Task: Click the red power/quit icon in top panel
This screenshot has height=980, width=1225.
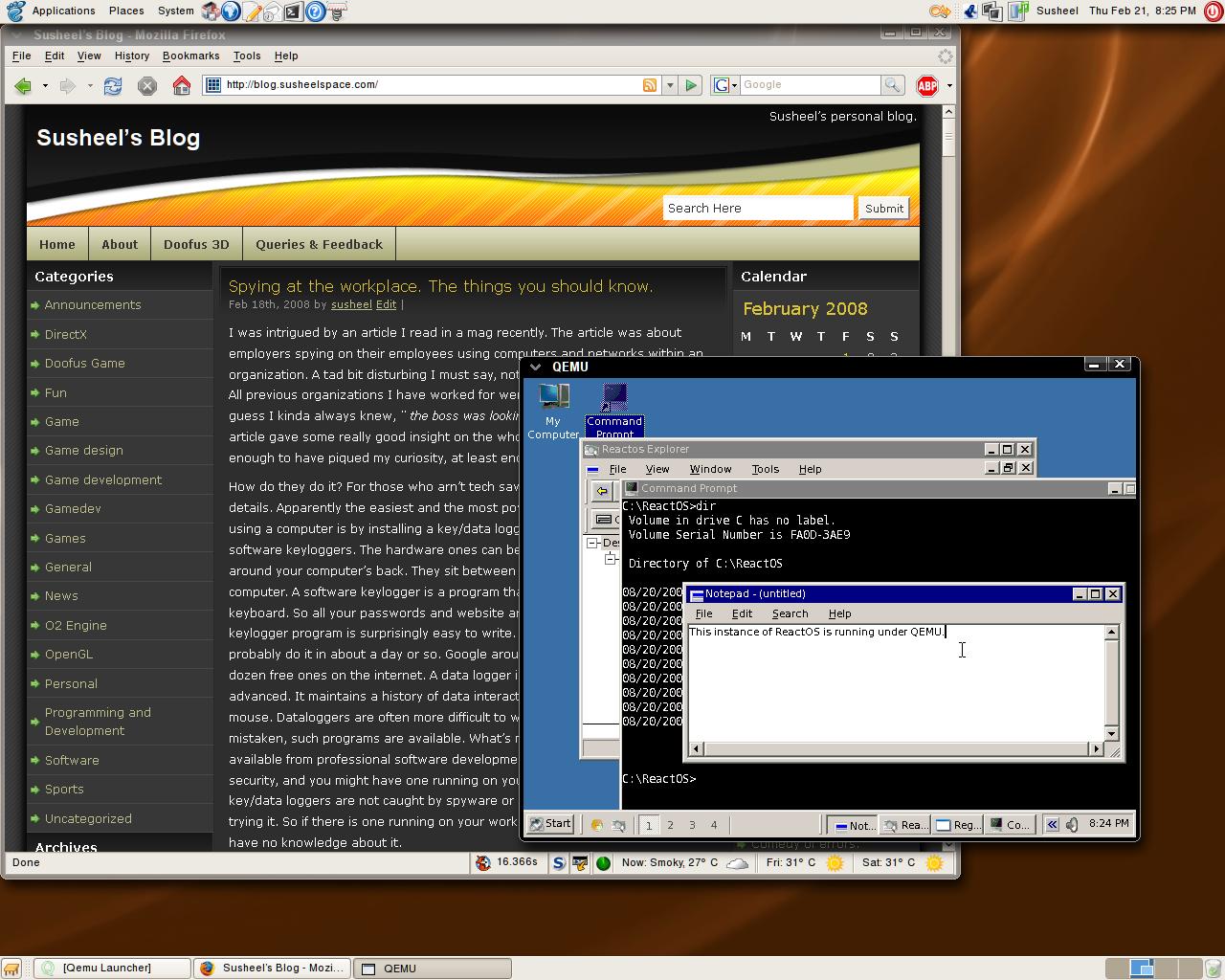Action: pos(1214,11)
